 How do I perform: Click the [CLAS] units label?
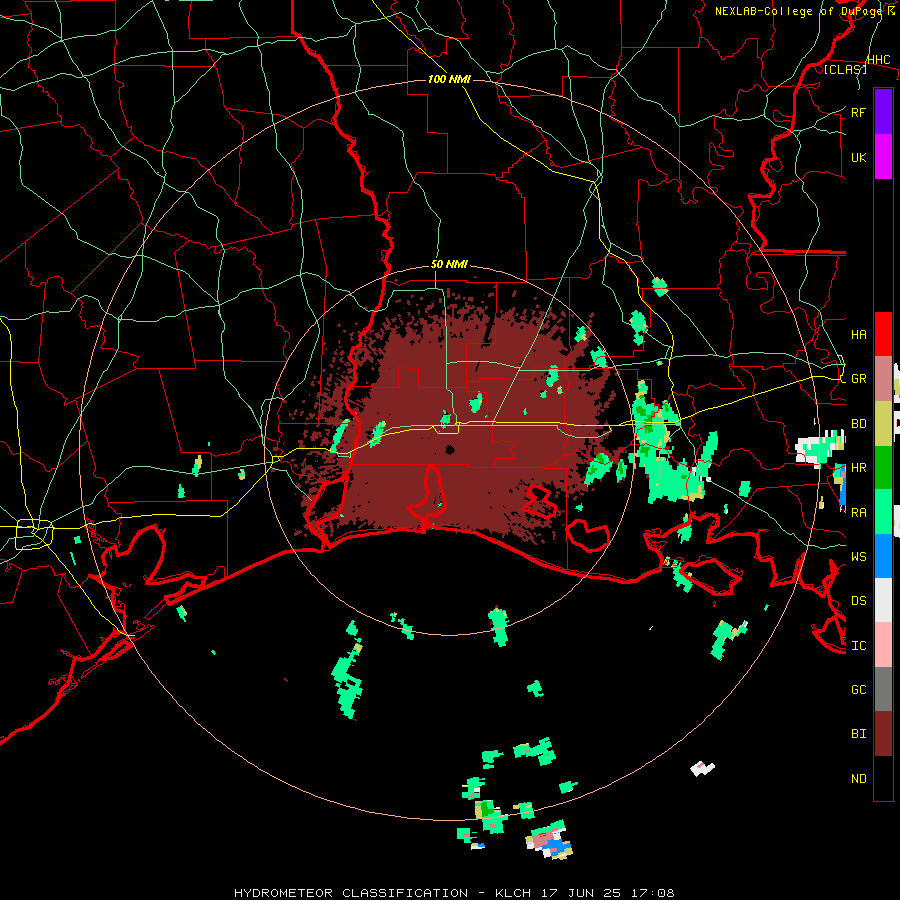(x=845, y=70)
